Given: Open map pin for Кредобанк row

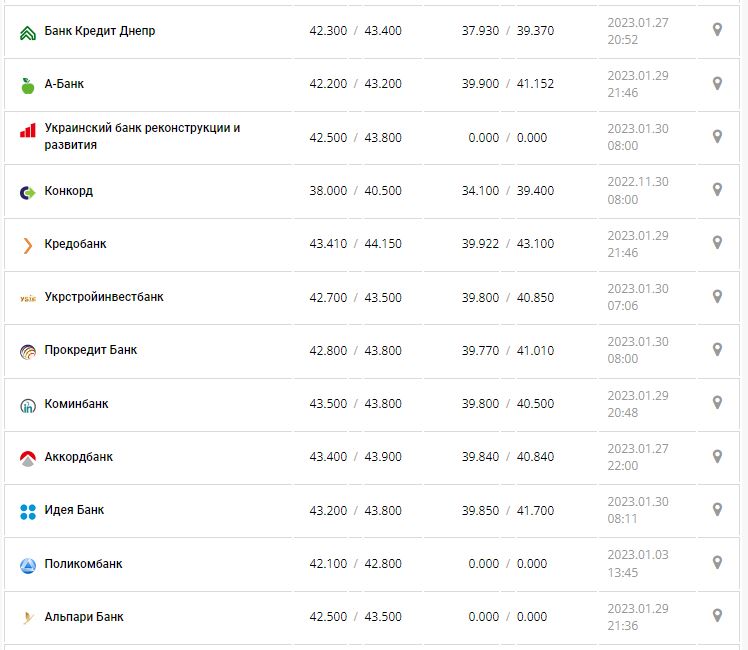Looking at the screenshot, I should tap(717, 243).
